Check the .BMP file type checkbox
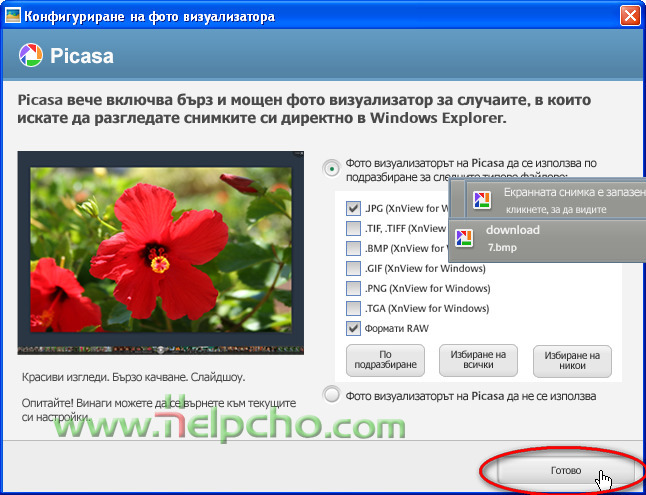The width and height of the screenshot is (646, 495). (x=353, y=249)
